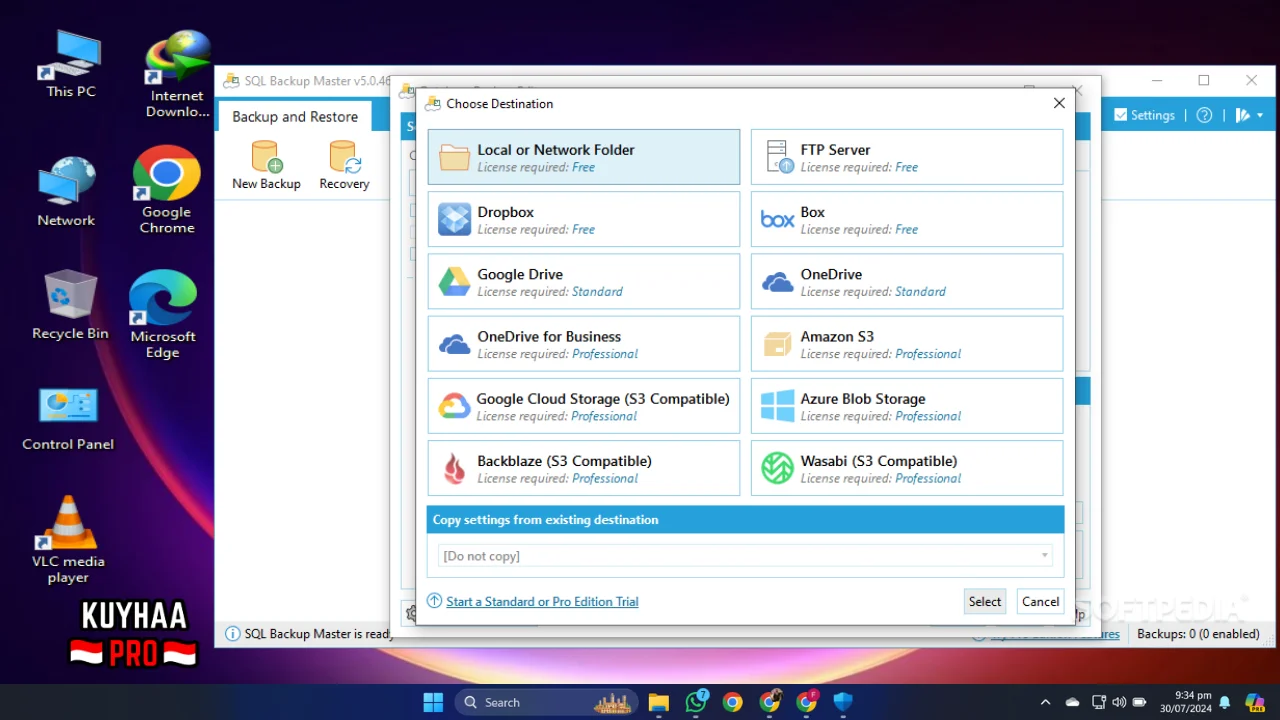Click the Backups: 0 status text
The width and height of the screenshot is (1280, 720).
click(x=1198, y=634)
